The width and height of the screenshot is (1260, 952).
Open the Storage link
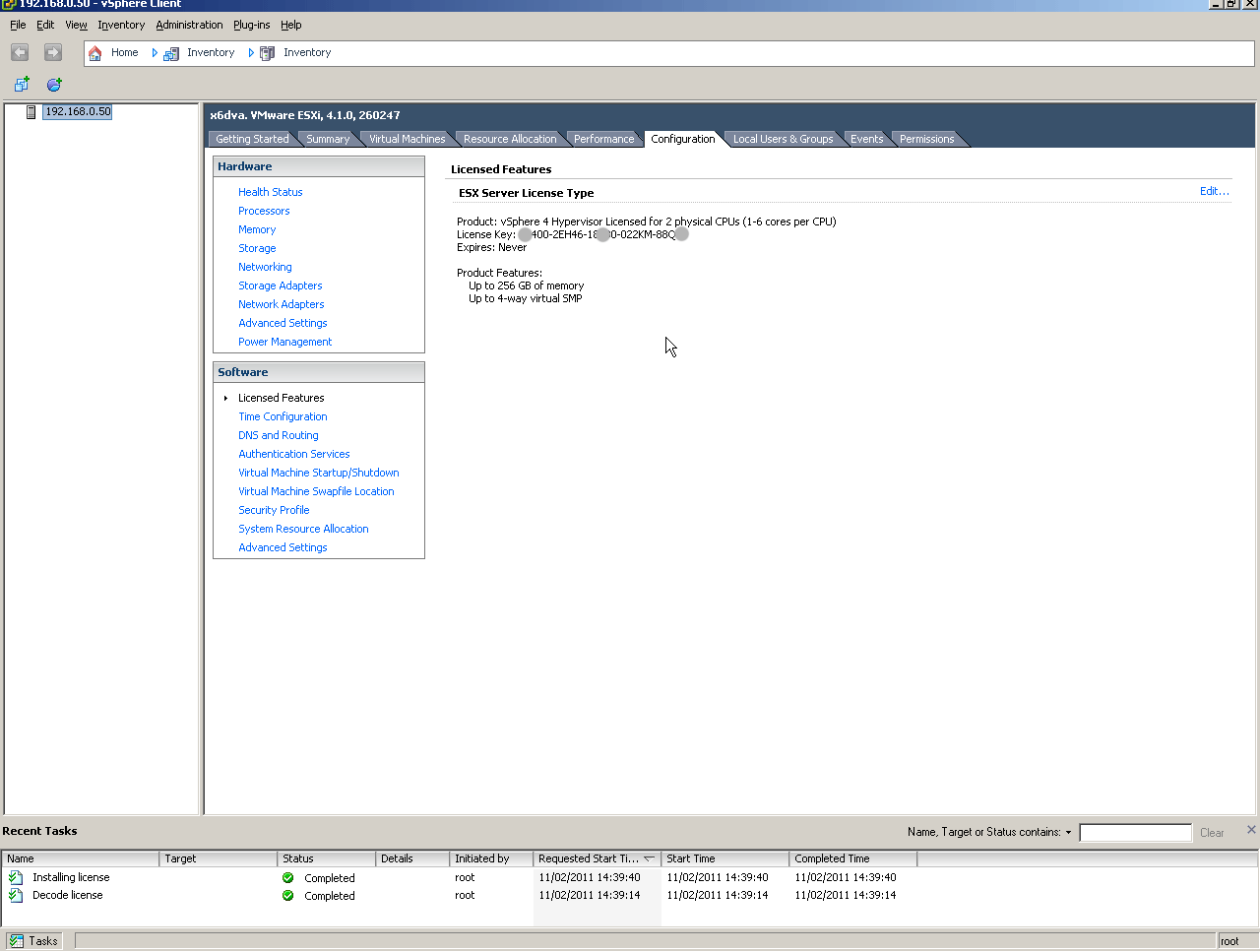tap(257, 248)
